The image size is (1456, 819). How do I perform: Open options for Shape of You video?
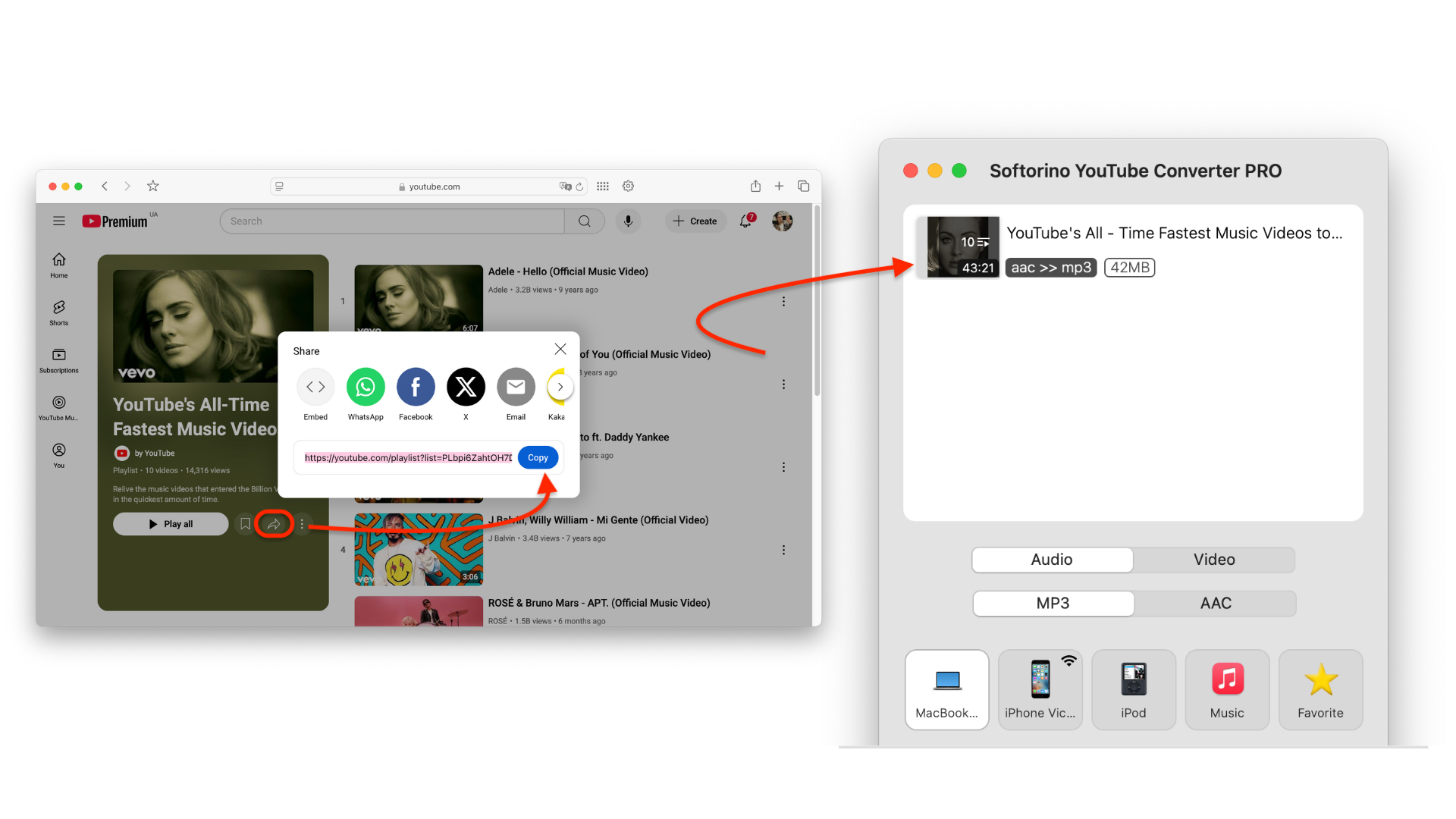pos(783,384)
